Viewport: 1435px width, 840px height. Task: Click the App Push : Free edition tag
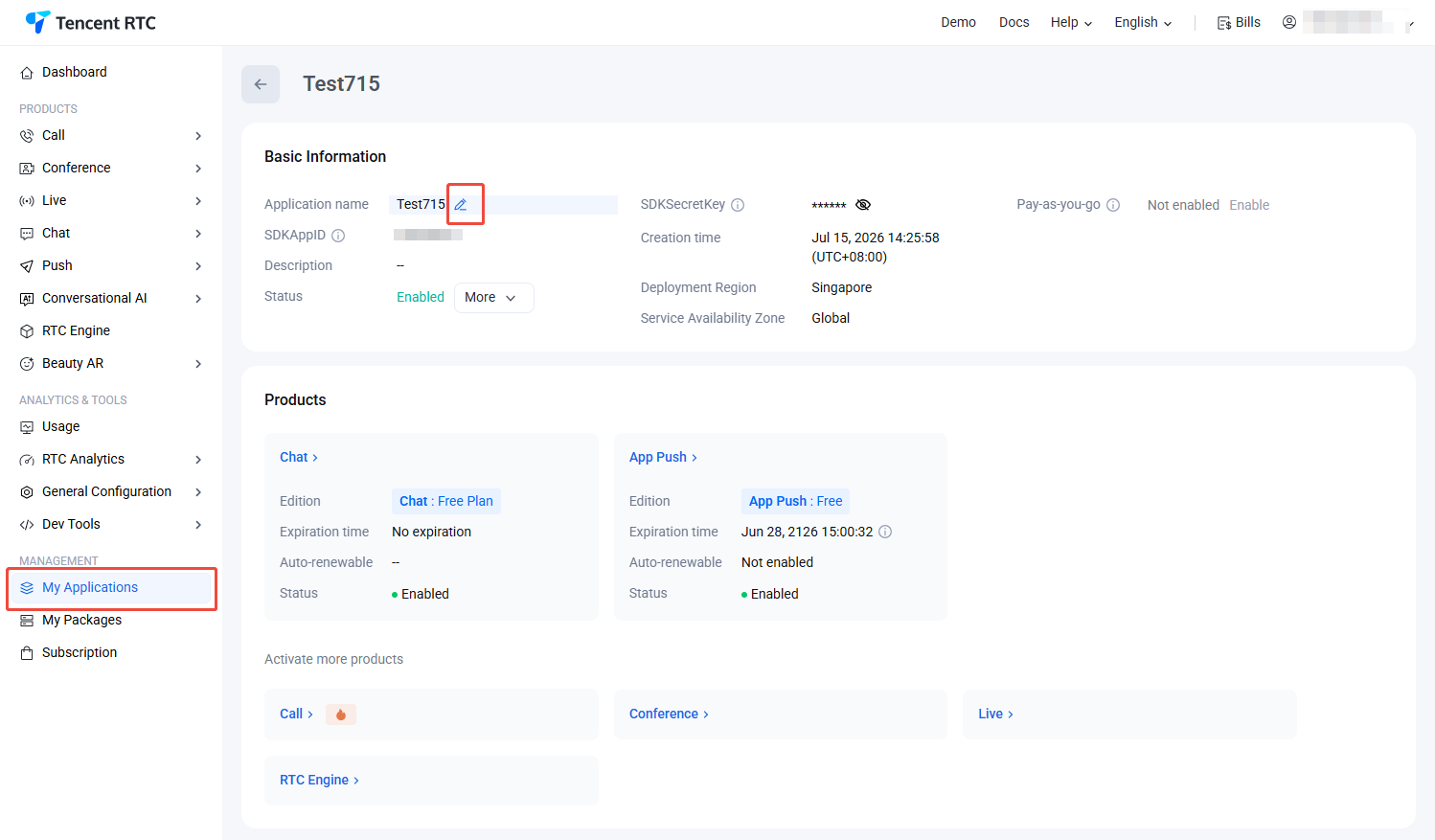point(795,501)
